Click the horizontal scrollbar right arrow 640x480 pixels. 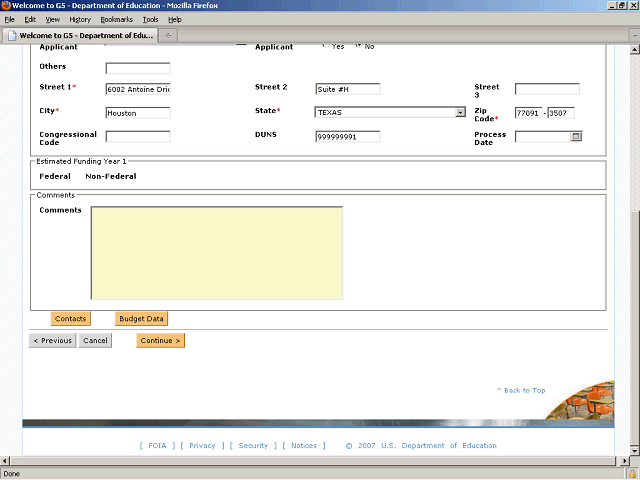pos(624,461)
